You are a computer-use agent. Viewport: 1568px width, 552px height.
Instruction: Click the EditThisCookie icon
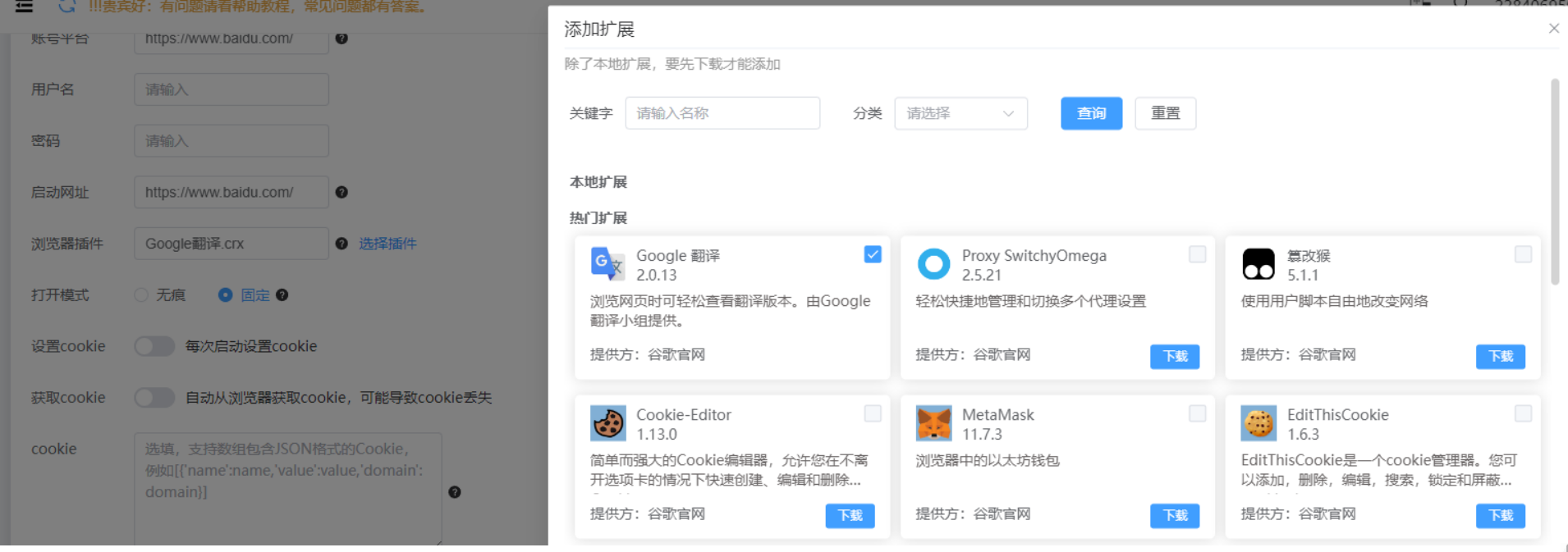(1258, 423)
